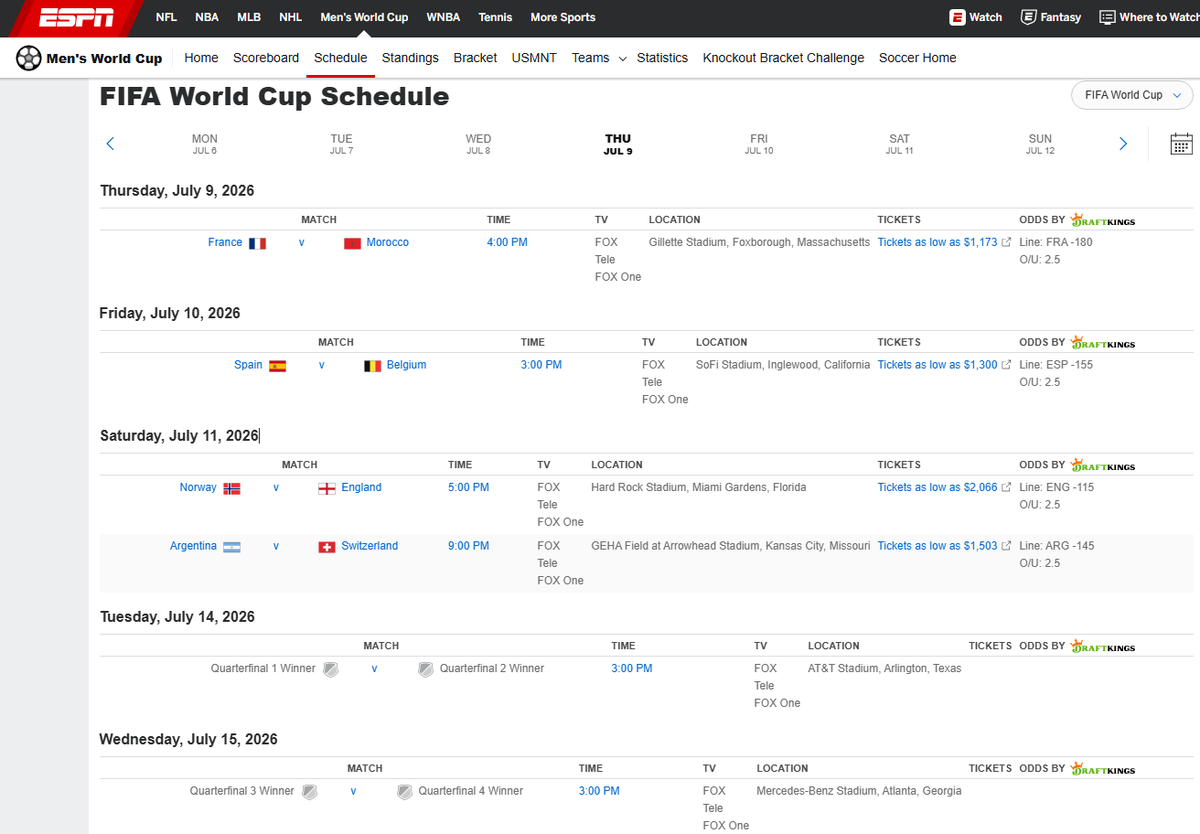1200x834 pixels.
Task: Open the Belgium team link
Action: (406, 365)
